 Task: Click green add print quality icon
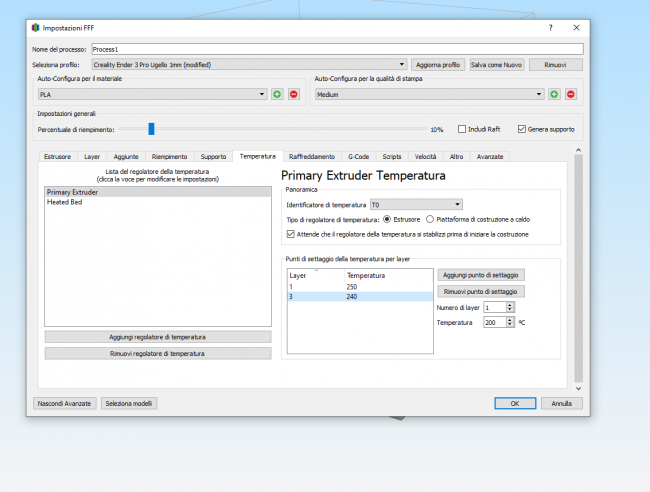tap(554, 94)
